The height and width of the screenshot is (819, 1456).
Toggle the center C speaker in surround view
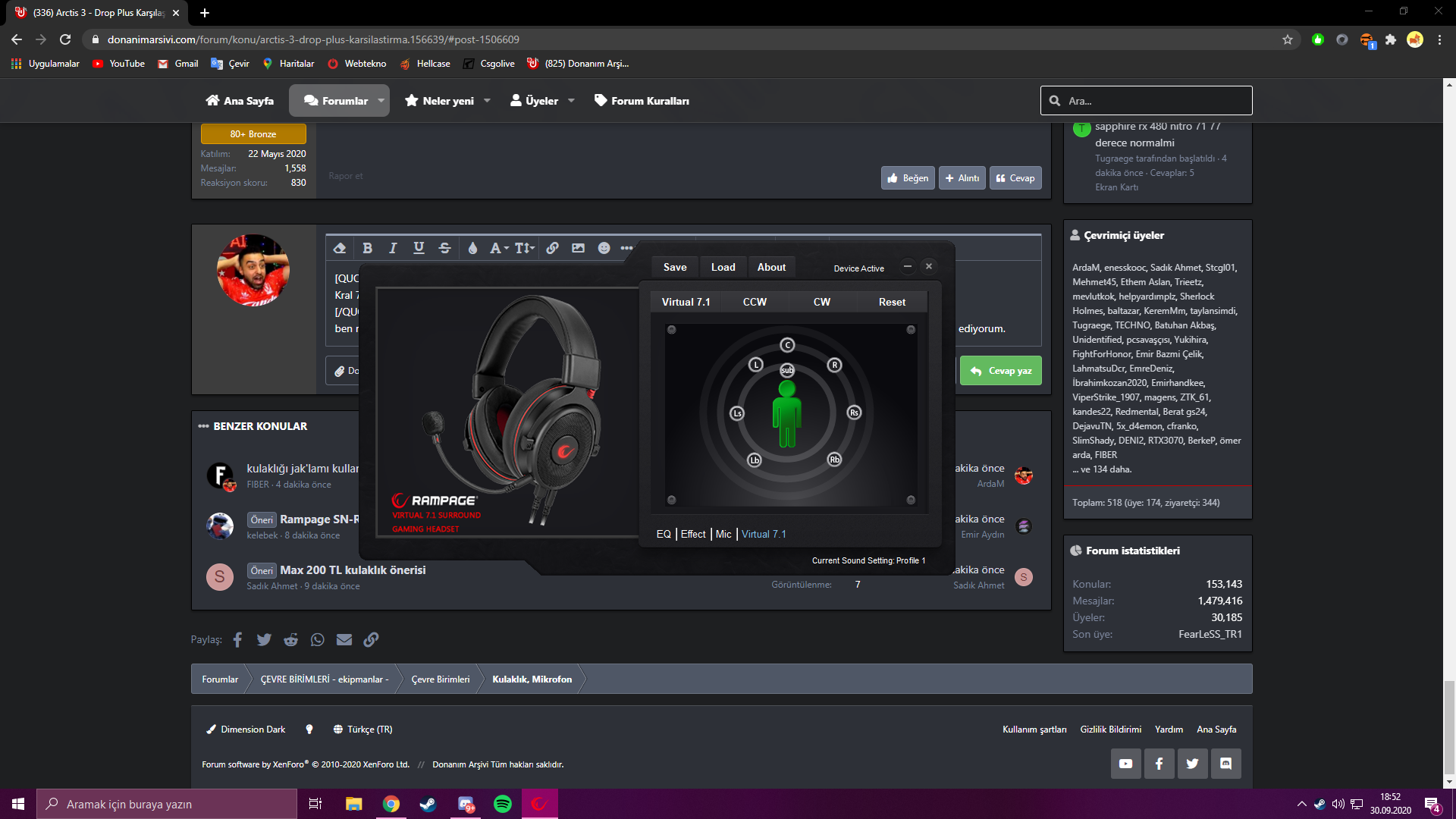pos(787,345)
